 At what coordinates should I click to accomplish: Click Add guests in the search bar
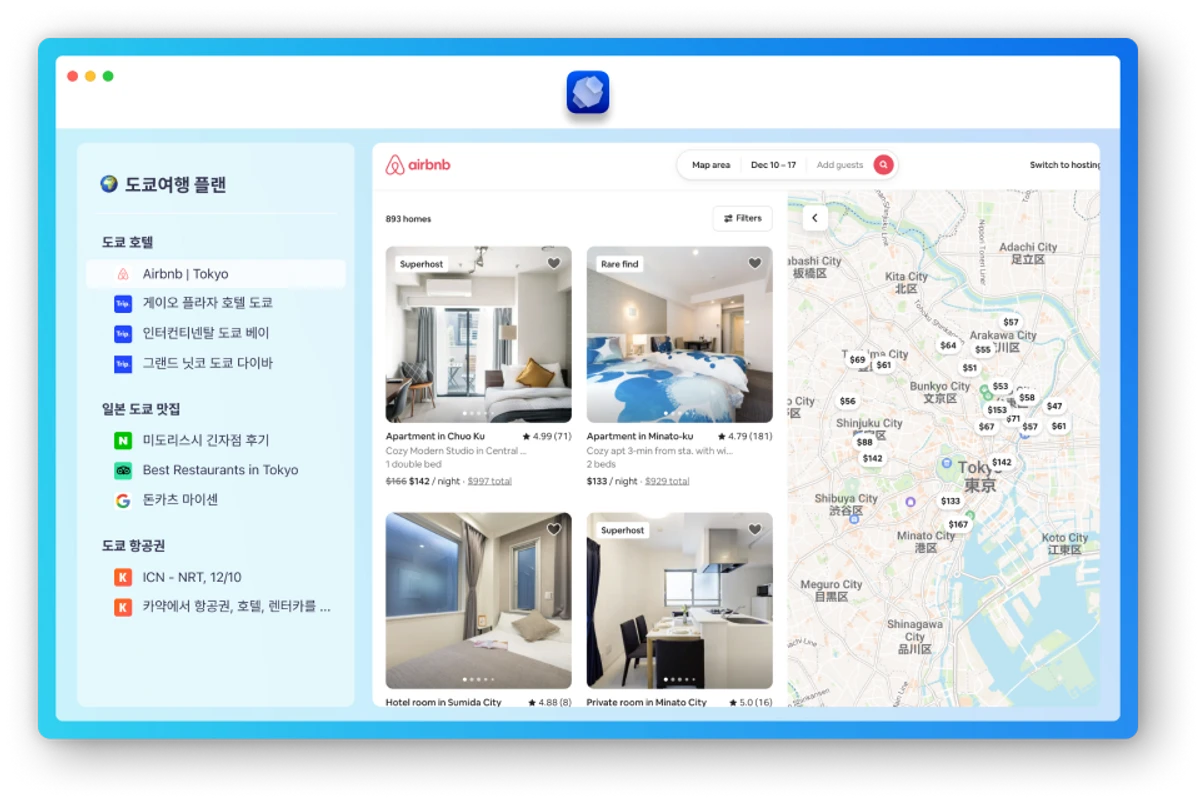coord(840,165)
